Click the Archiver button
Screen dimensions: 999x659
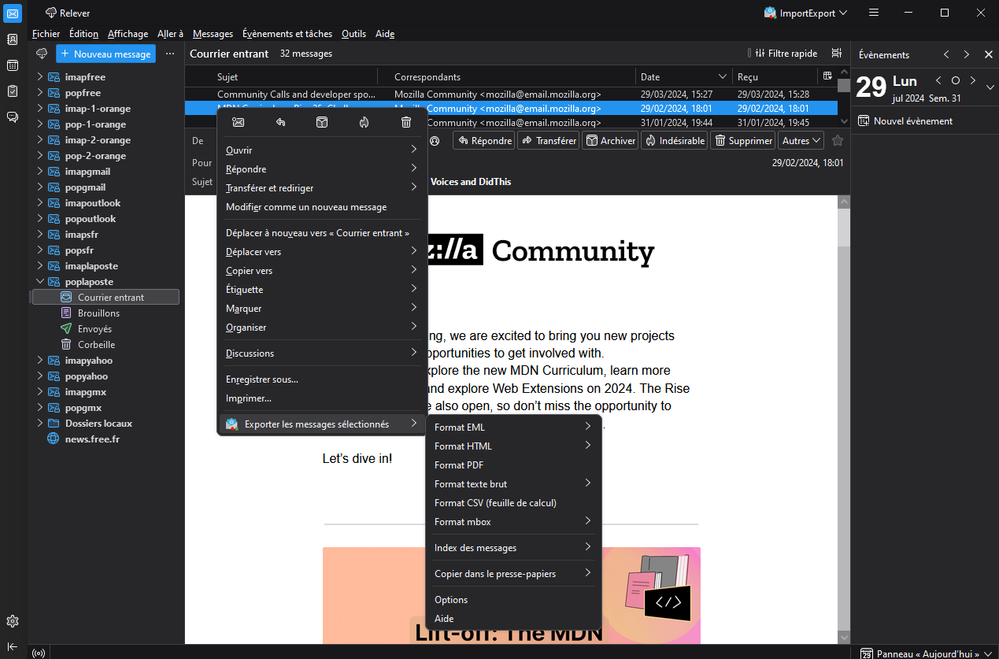tap(610, 141)
